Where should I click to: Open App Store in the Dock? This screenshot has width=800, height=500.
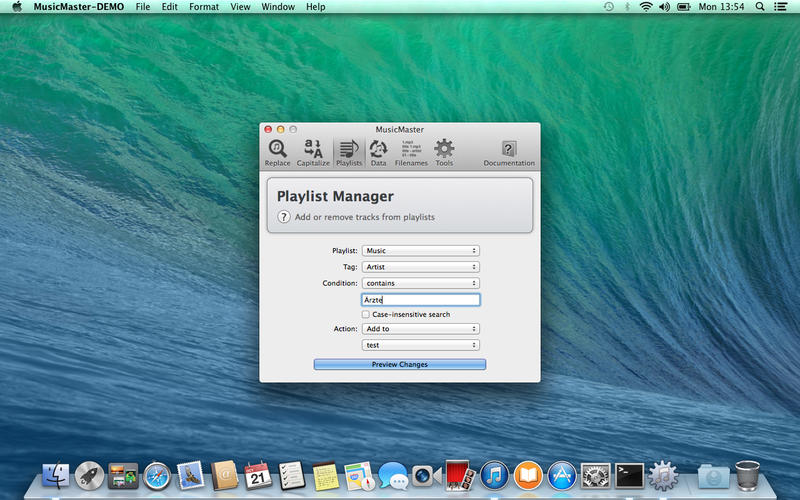point(562,476)
